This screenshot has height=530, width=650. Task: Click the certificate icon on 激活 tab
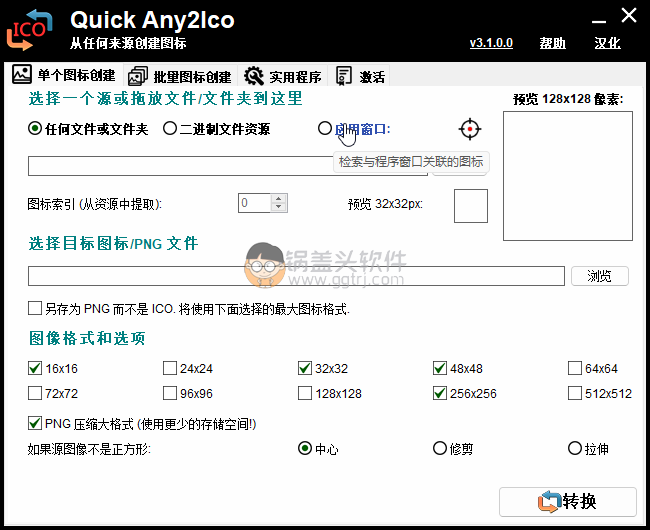[x=344, y=76]
